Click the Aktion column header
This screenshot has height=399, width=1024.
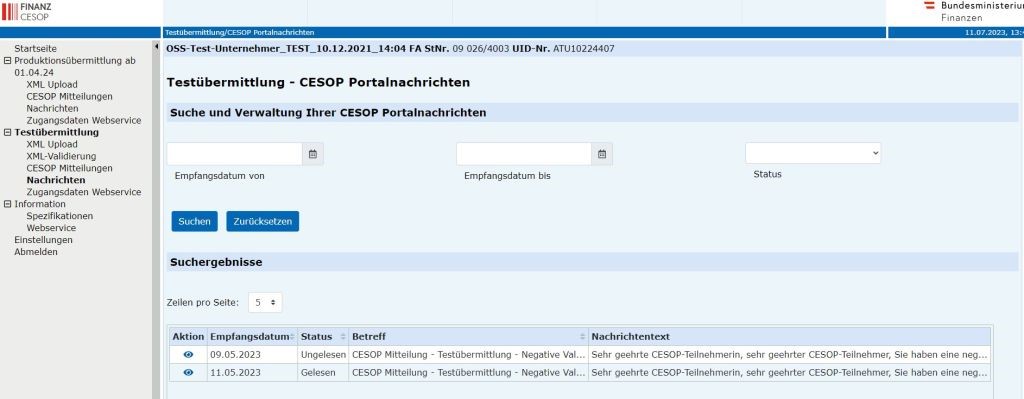coord(188,337)
